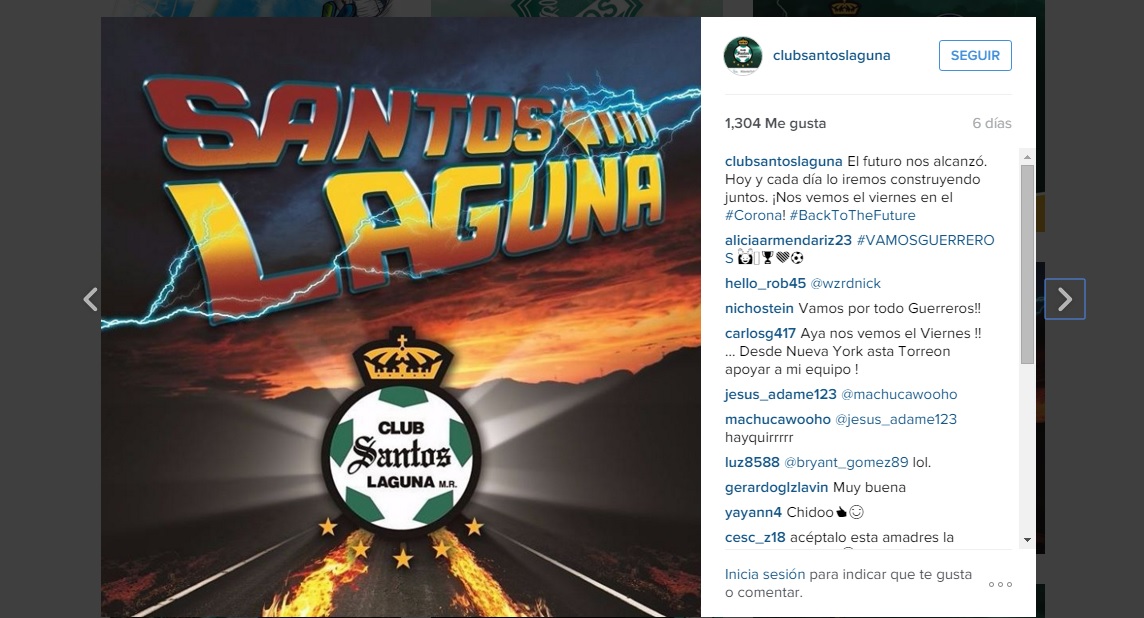Open the @bryant_gomez89 mention

[846, 463]
